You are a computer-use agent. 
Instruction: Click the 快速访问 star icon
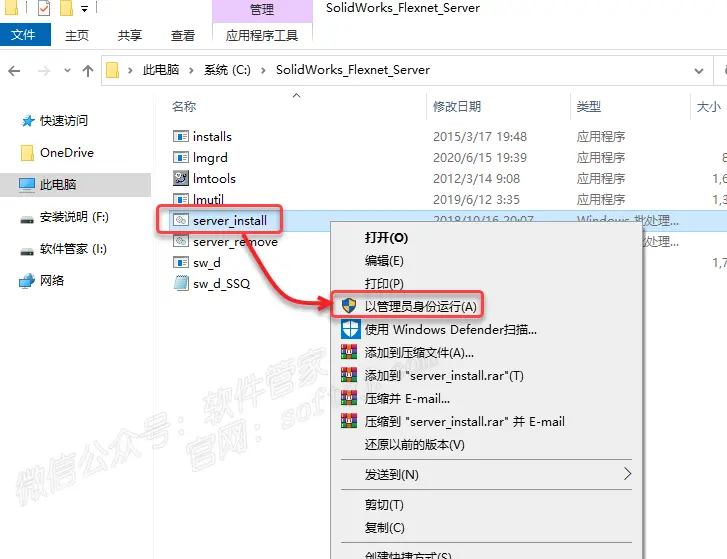coord(28,121)
